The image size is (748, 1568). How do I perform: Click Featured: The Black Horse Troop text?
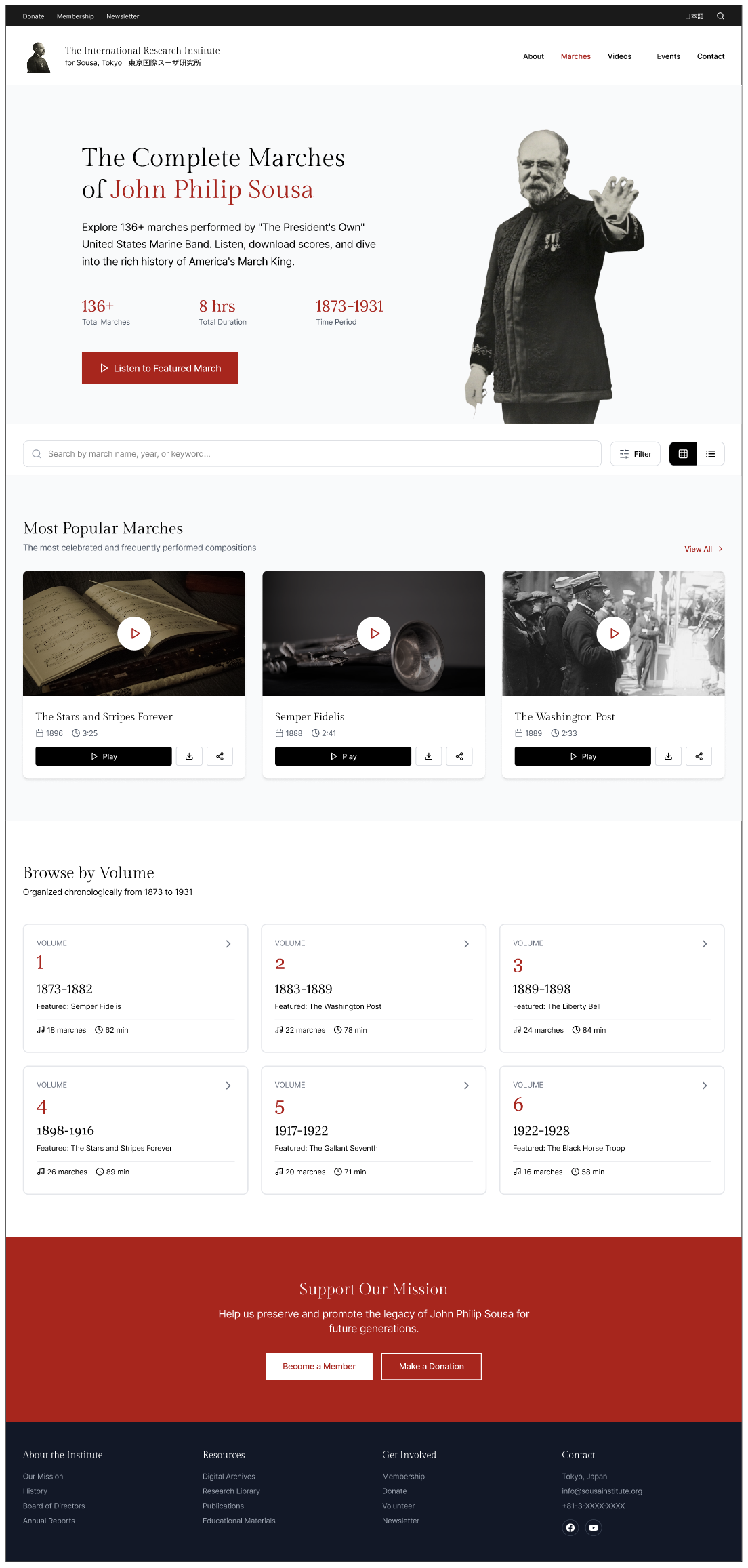(569, 1149)
